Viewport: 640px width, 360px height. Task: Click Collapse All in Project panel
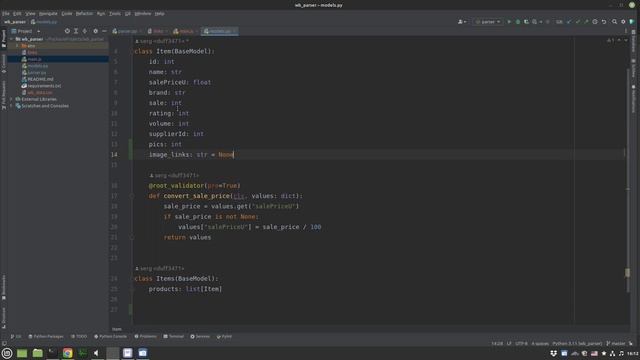pos(85,31)
